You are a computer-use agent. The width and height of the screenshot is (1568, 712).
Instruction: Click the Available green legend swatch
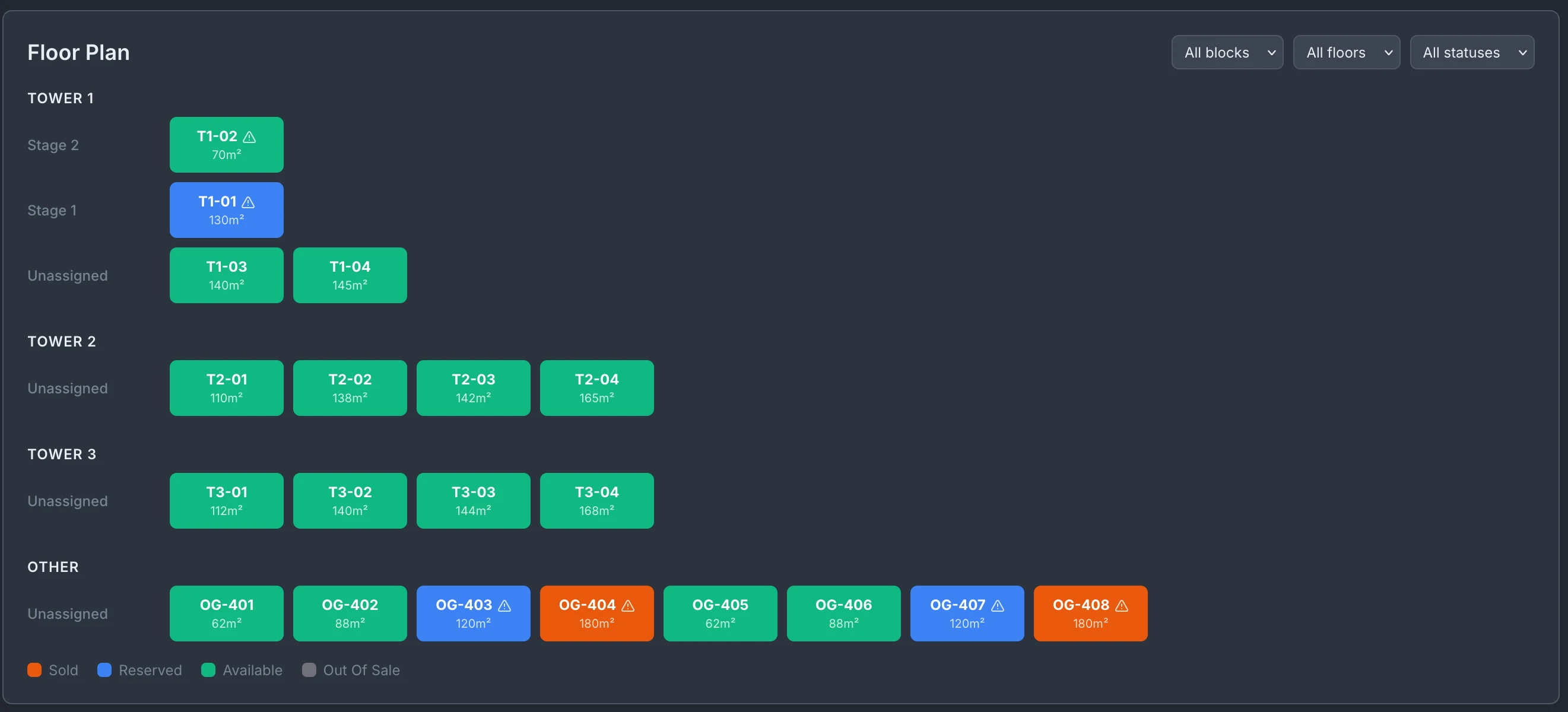[208, 670]
